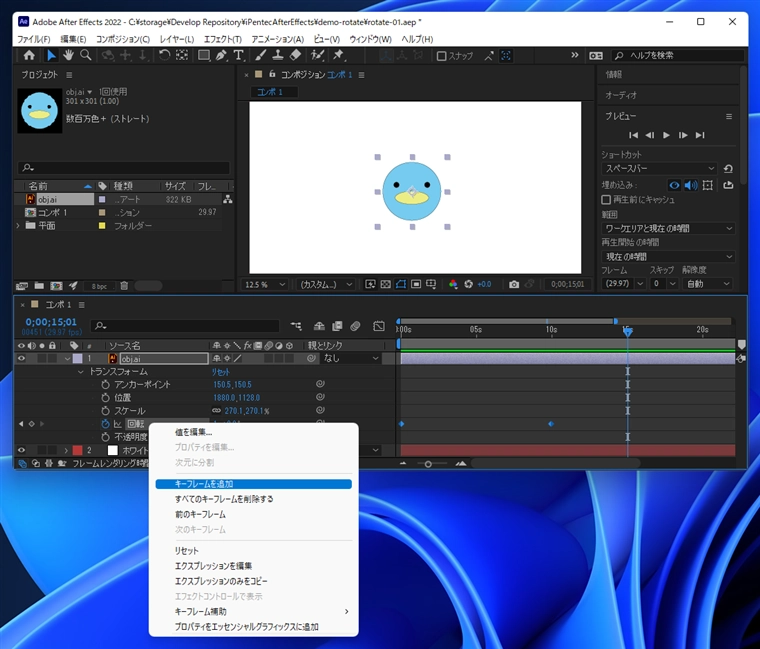
Task: Select the Pen tool
Action: (x=221, y=56)
